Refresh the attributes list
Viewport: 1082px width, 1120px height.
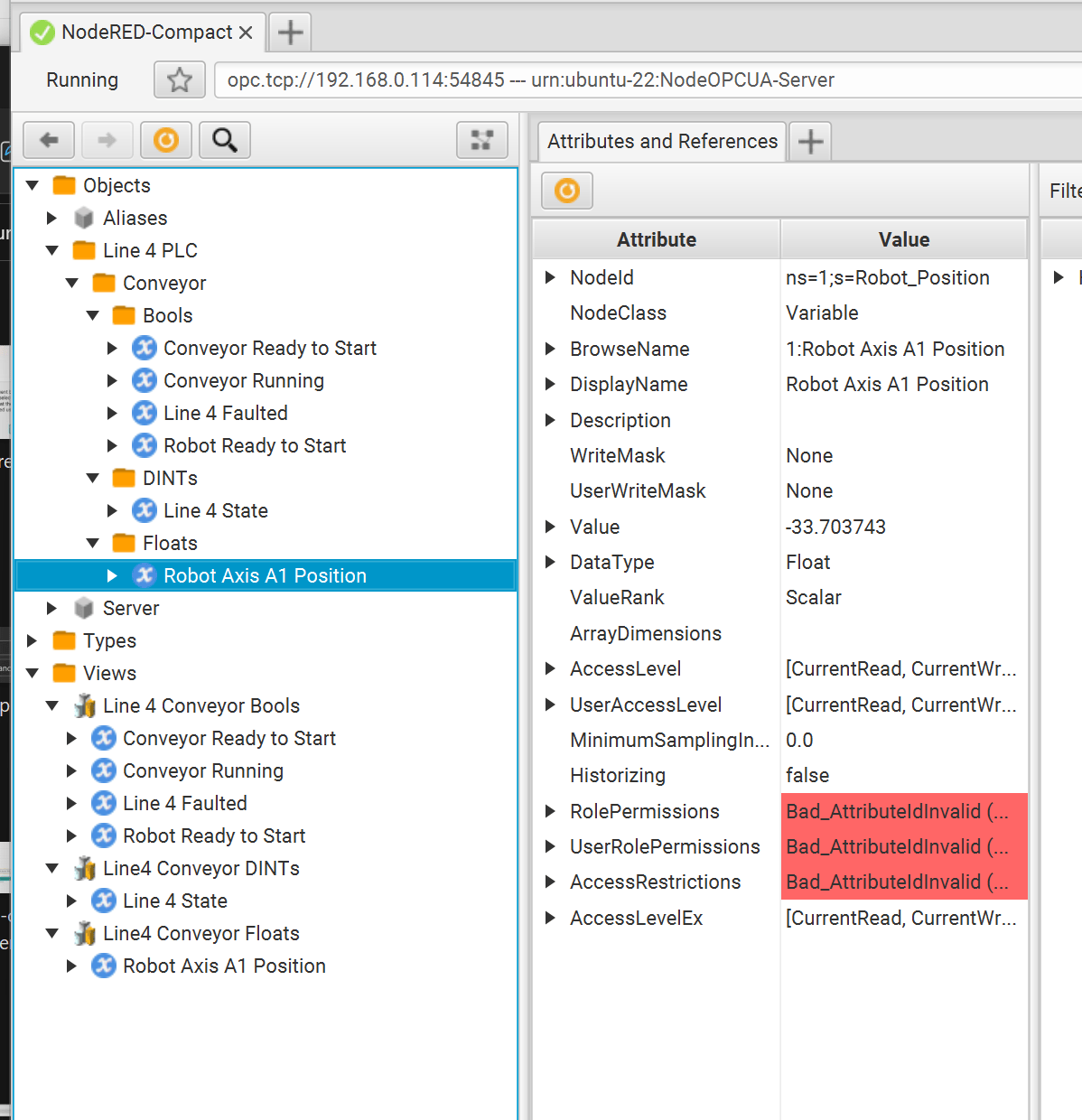567,191
